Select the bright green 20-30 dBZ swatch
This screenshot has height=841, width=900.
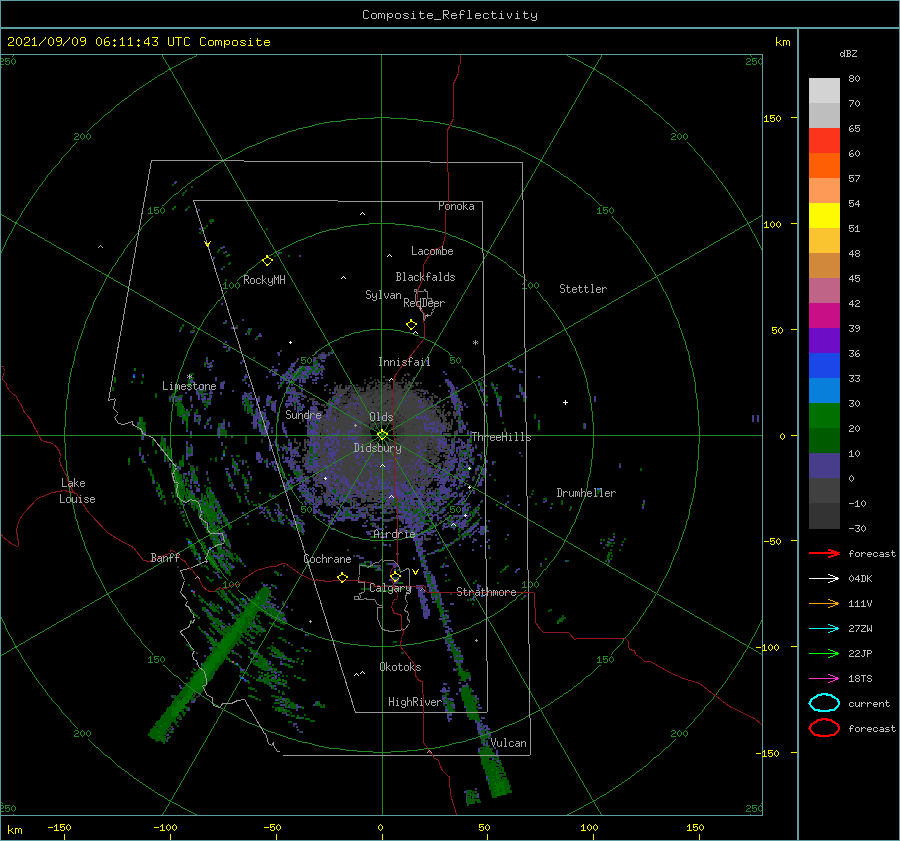tap(824, 416)
